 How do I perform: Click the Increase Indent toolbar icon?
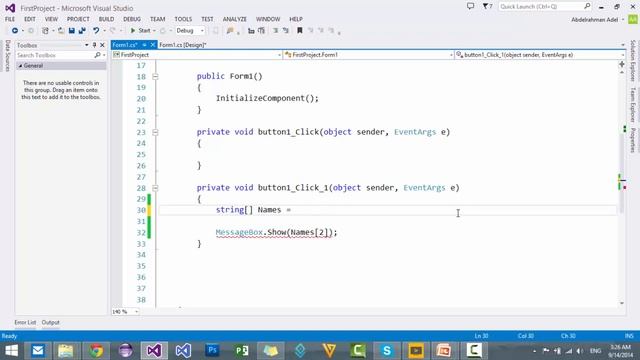262,31
